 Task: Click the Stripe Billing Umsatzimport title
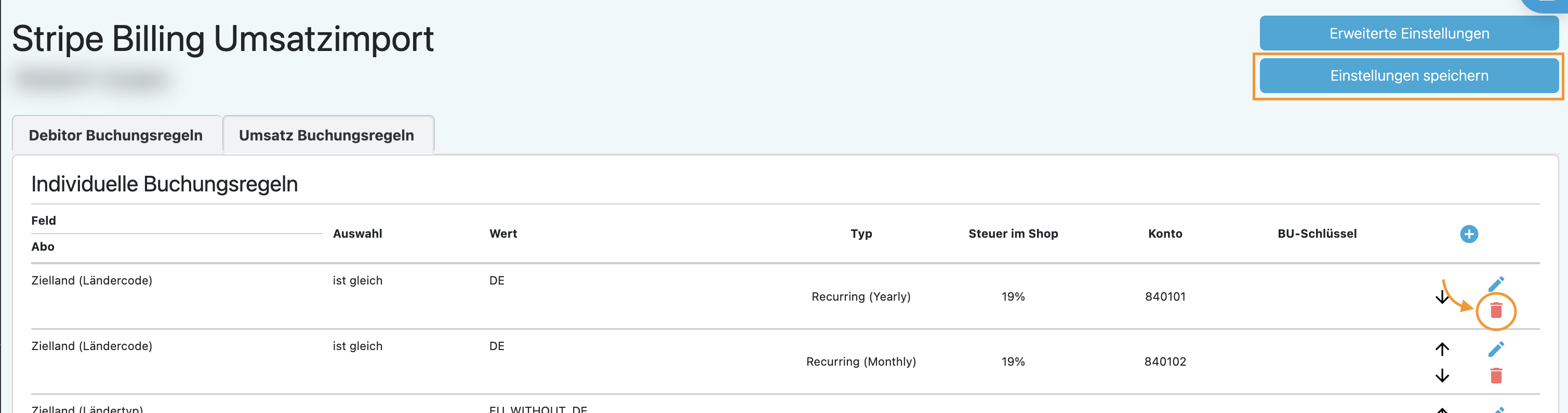(x=223, y=39)
